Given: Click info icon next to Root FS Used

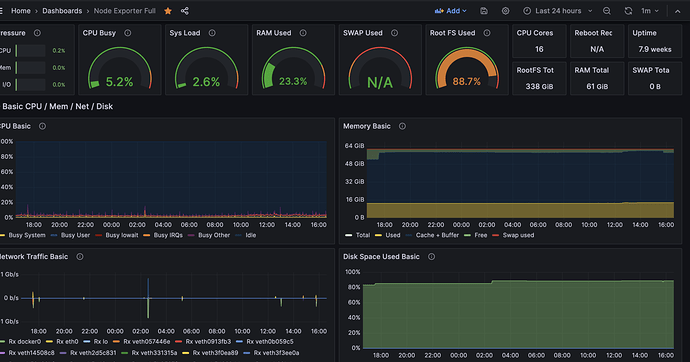Looking at the screenshot, I should tap(487, 33).
